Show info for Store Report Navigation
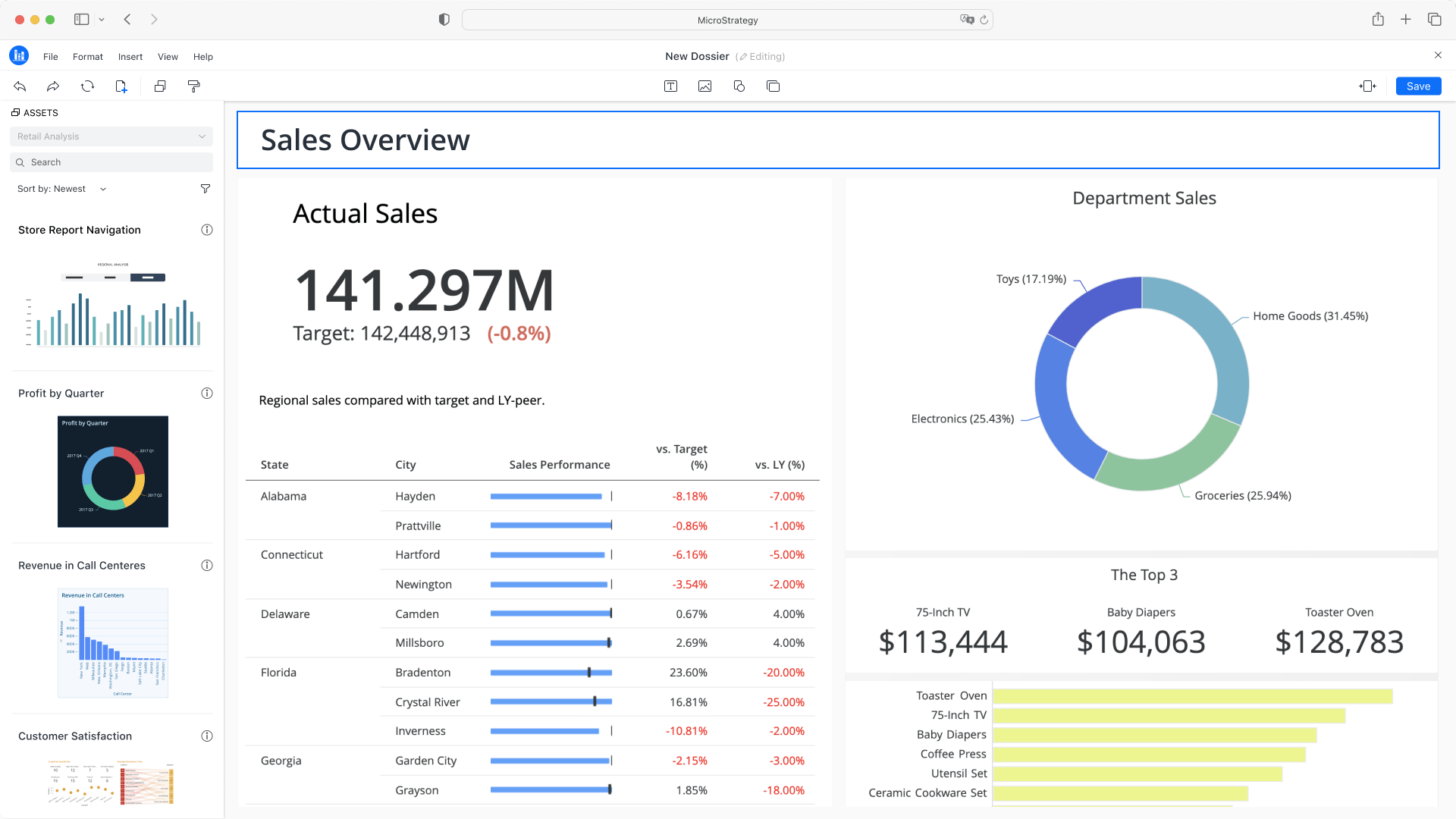Screen dimensions: 1456x819 206,230
